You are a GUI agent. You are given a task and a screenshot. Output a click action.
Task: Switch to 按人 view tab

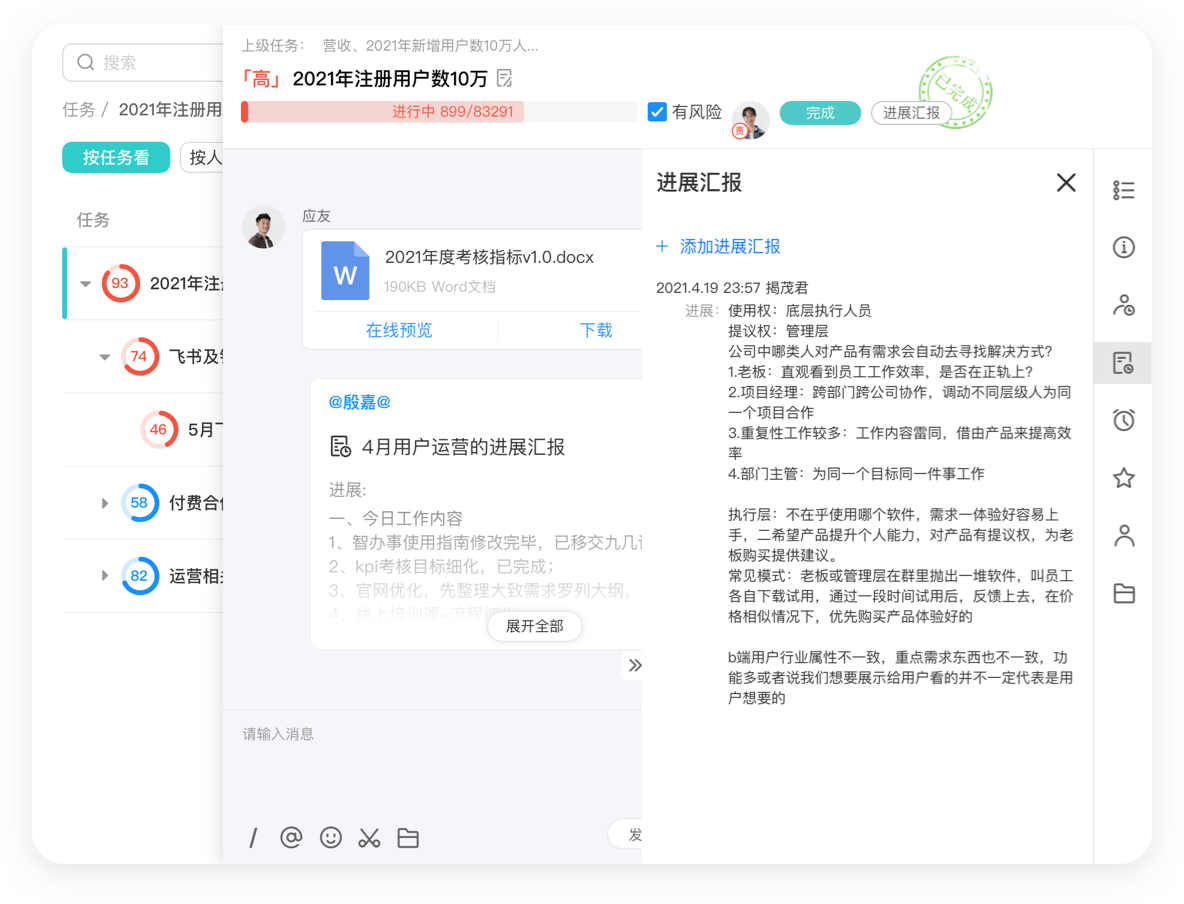202,157
